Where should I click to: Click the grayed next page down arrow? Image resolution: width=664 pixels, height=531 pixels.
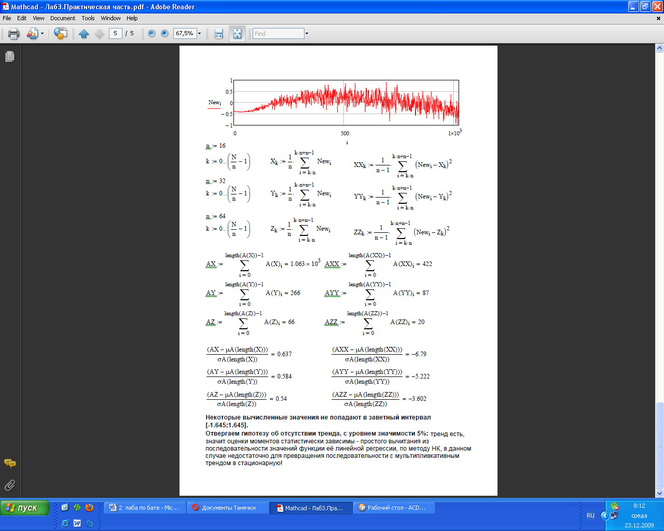pos(99,33)
